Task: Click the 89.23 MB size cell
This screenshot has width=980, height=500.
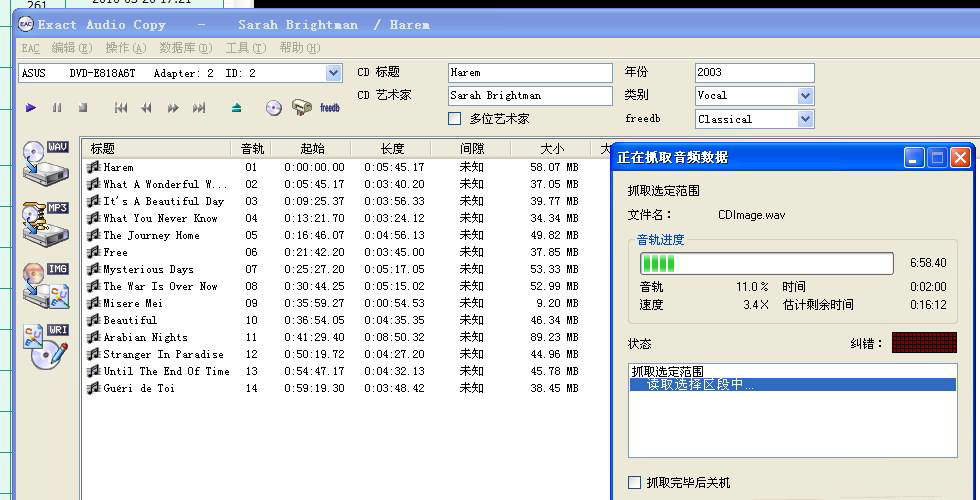Action: pos(554,337)
